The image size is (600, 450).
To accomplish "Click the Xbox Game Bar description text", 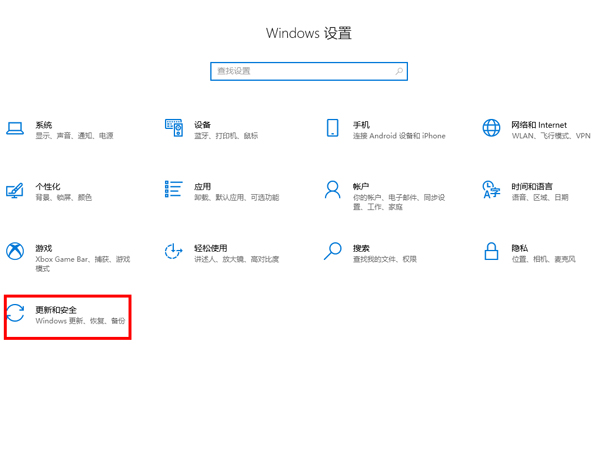I will 83,264.
